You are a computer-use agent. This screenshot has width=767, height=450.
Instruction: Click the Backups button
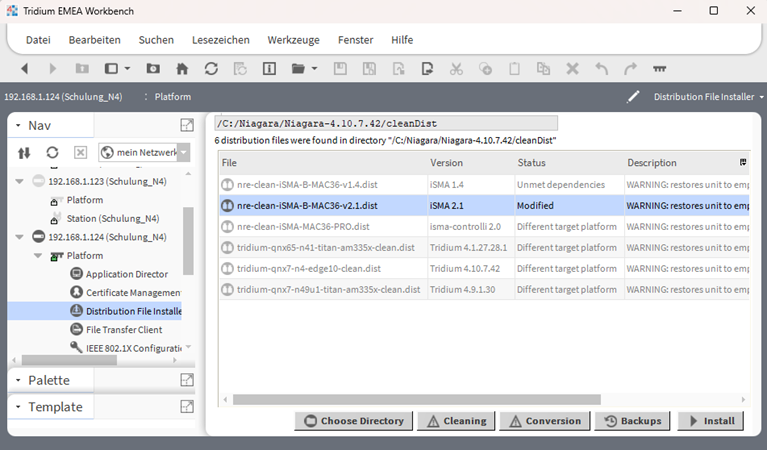[x=632, y=421]
